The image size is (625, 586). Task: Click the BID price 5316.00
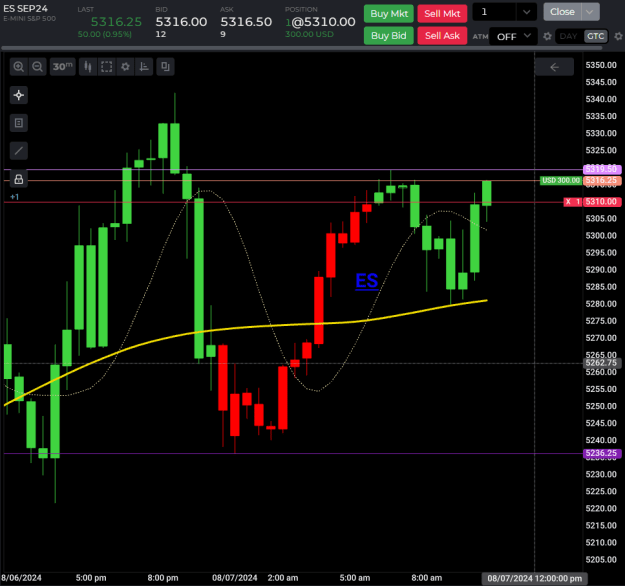tap(181, 22)
